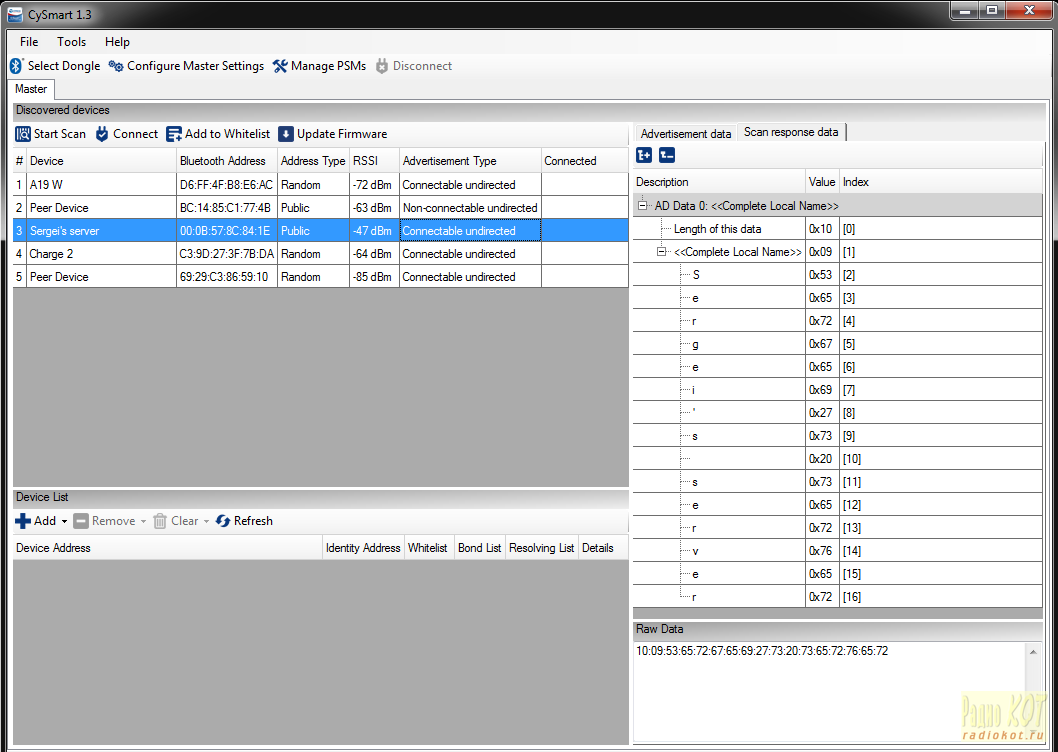Switch to the Advertisement data tab
Screen dimensions: 1058x752
pos(686,134)
